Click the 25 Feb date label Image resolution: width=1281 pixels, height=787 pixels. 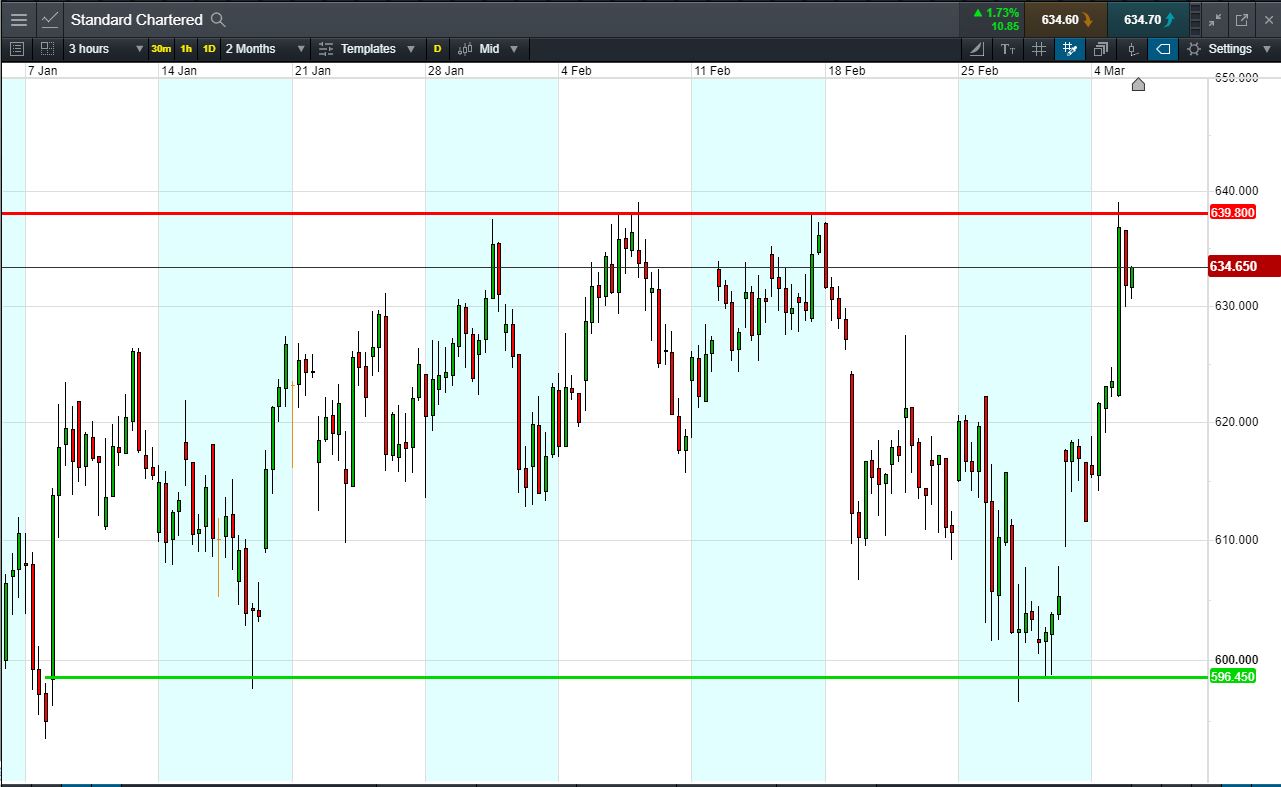(x=979, y=70)
